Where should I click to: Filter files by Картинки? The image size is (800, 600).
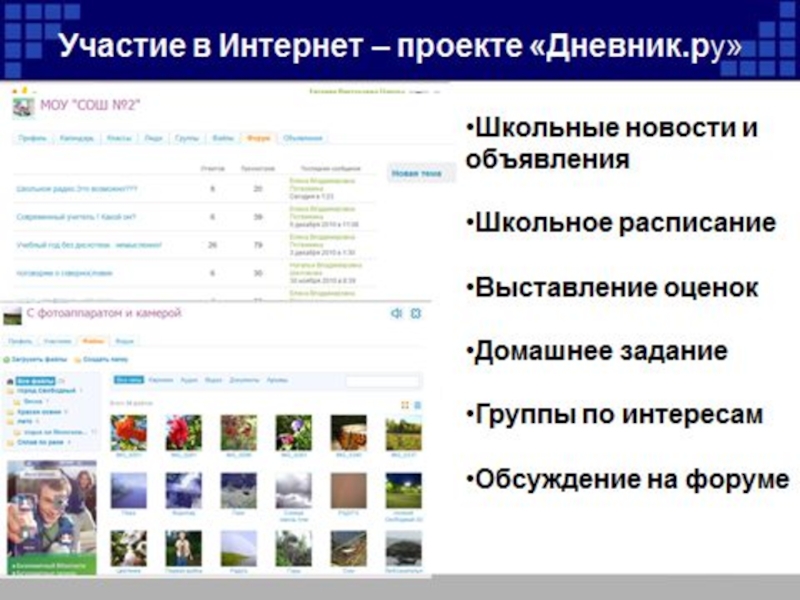161,380
